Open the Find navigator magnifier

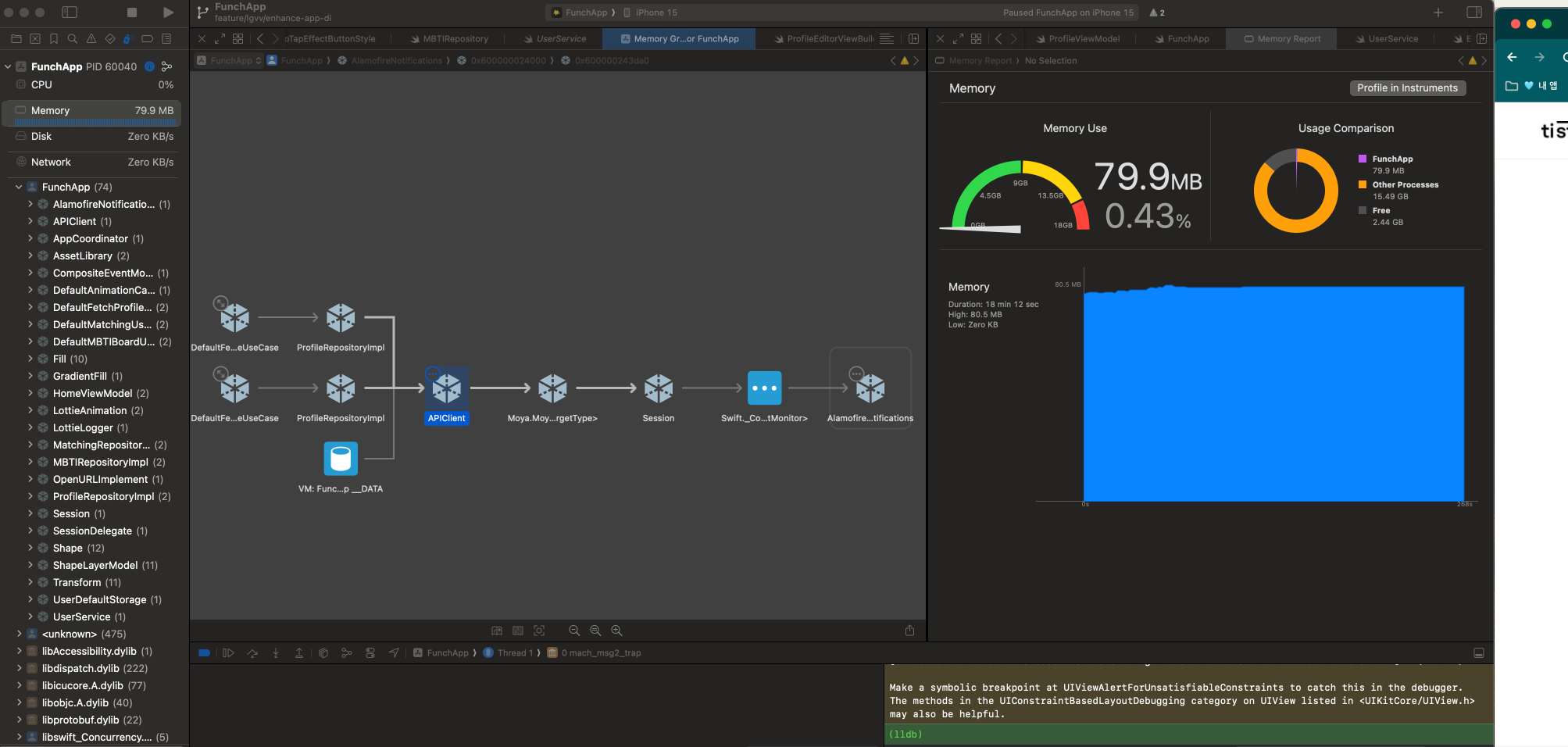(x=73, y=38)
